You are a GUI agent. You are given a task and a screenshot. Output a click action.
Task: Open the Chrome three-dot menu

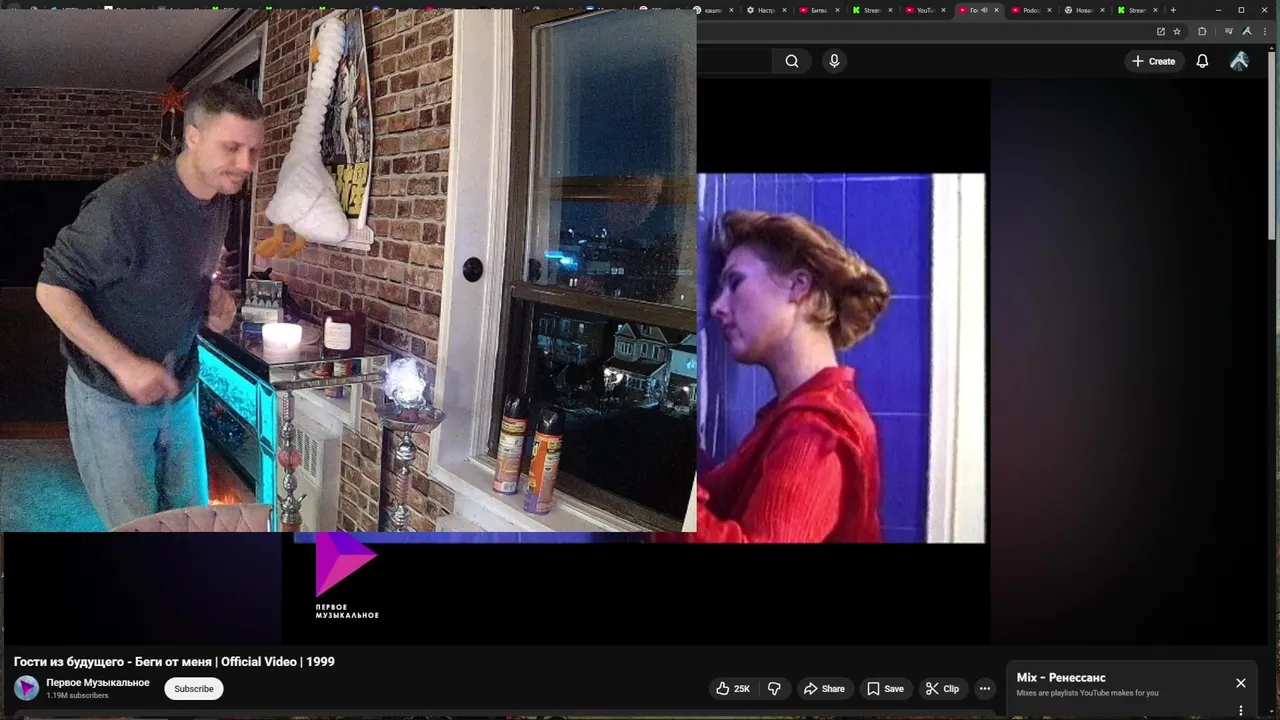(x=1265, y=31)
